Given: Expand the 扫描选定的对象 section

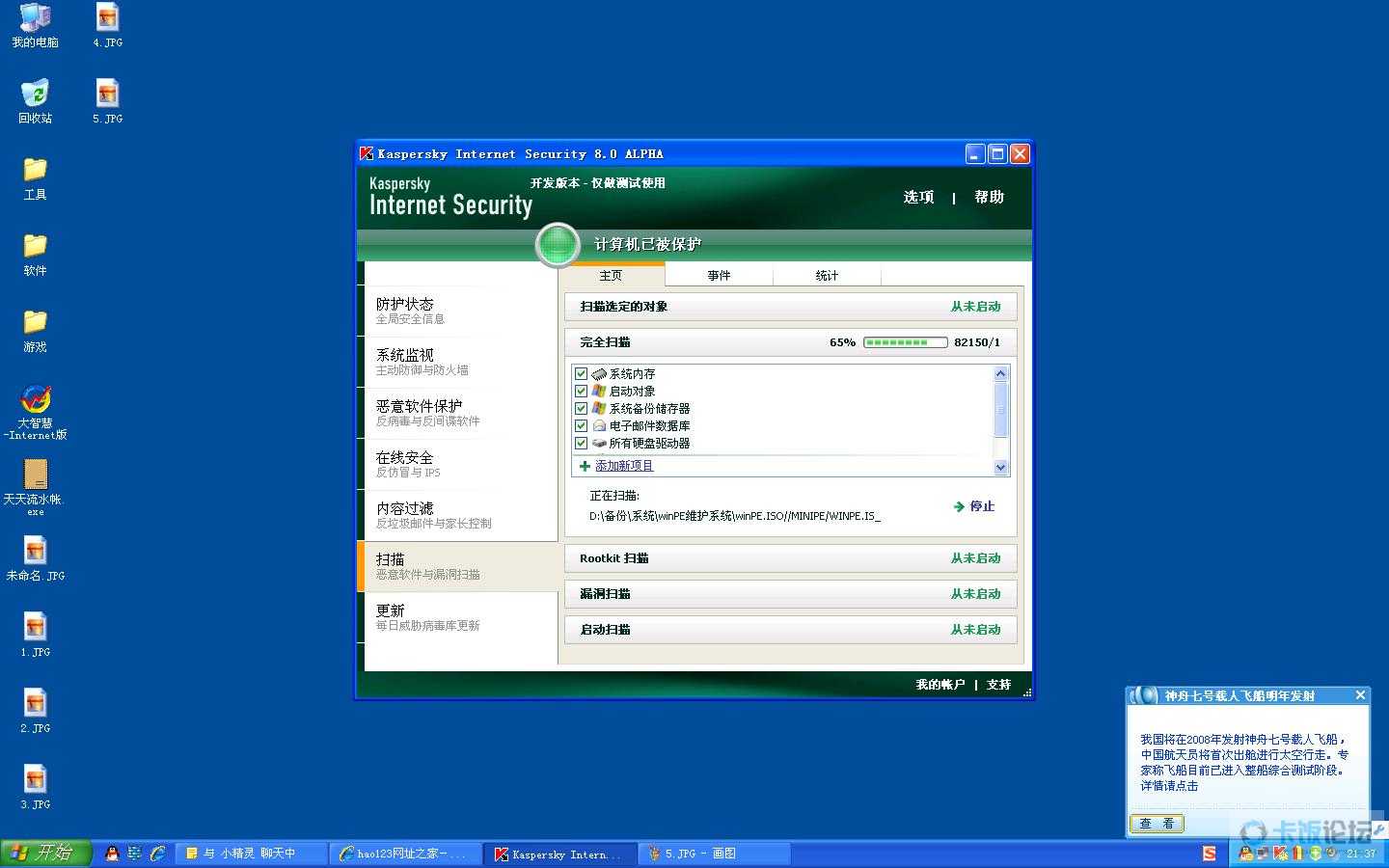Looking at the screenshot, I should (x=791, y=307).
